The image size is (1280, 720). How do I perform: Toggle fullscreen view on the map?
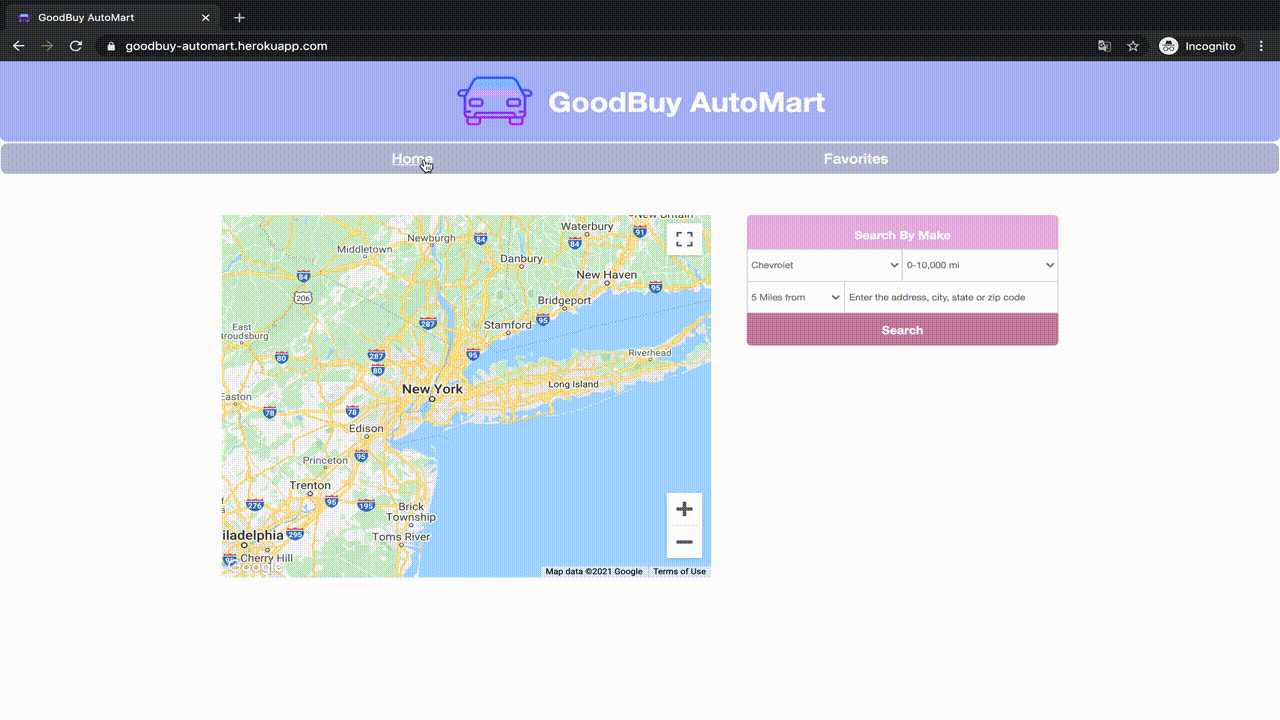(x=684, y=239)
